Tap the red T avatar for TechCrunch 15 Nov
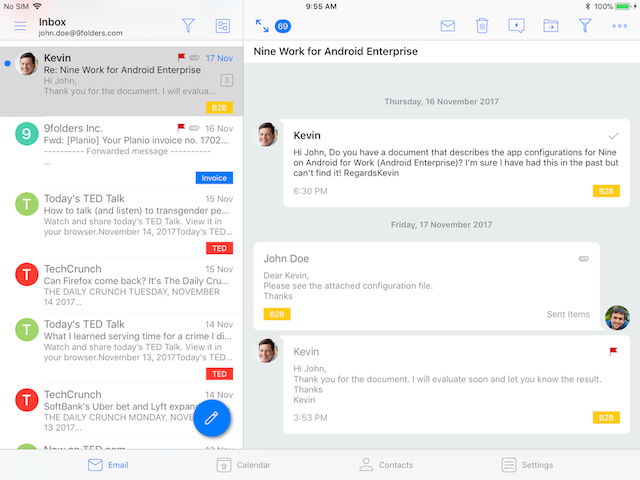 [x=27, y=274]
